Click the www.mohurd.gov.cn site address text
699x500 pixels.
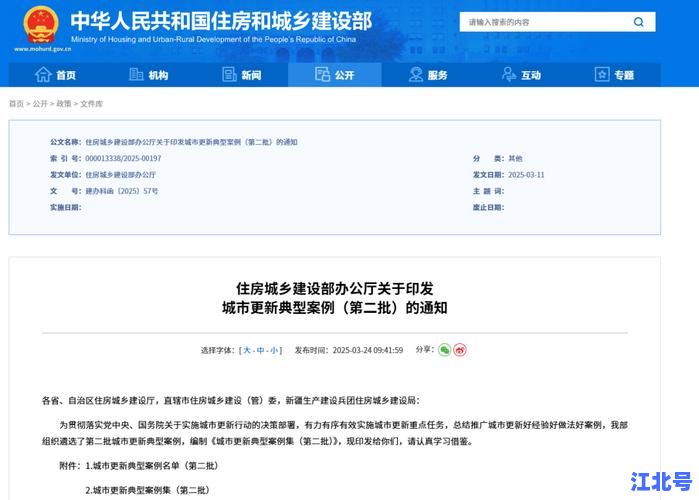pyautogui.click(x=42, y=49)
